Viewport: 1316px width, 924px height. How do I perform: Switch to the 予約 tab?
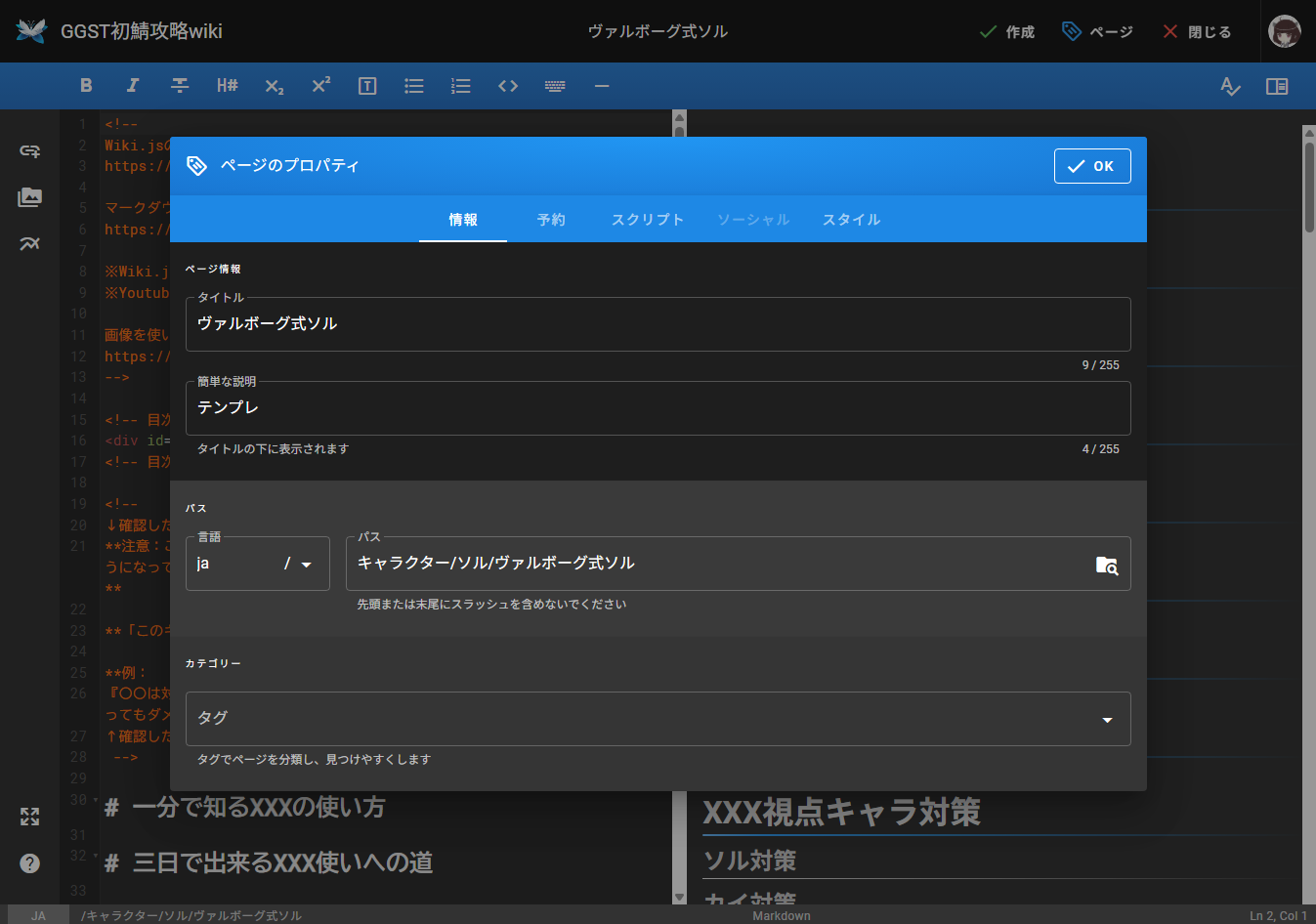coord(551,220)
